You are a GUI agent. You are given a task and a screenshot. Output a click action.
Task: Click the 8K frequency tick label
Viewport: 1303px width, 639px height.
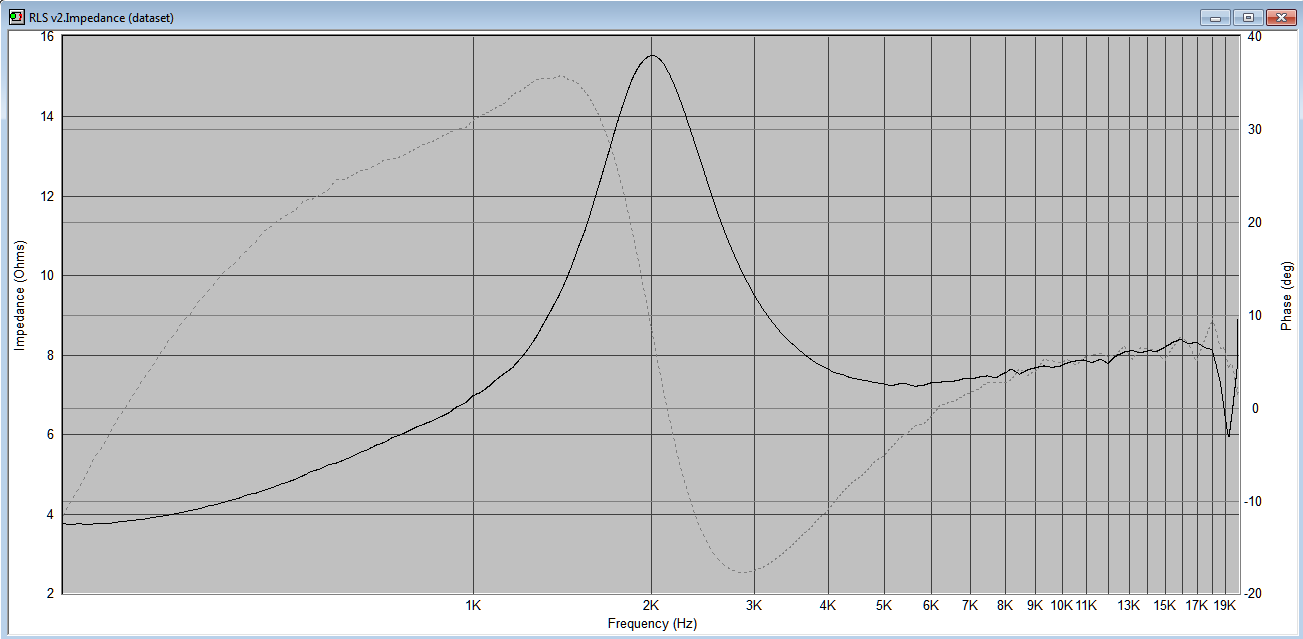(x=1004, y=605)
